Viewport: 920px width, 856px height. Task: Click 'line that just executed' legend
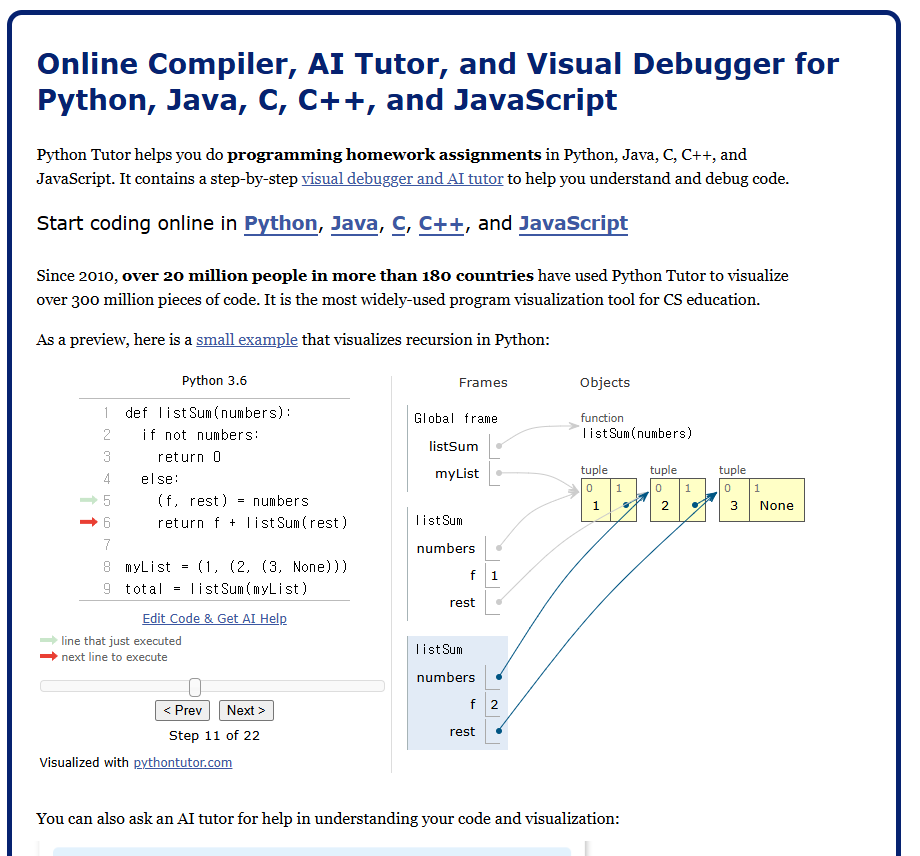(121, 641)
